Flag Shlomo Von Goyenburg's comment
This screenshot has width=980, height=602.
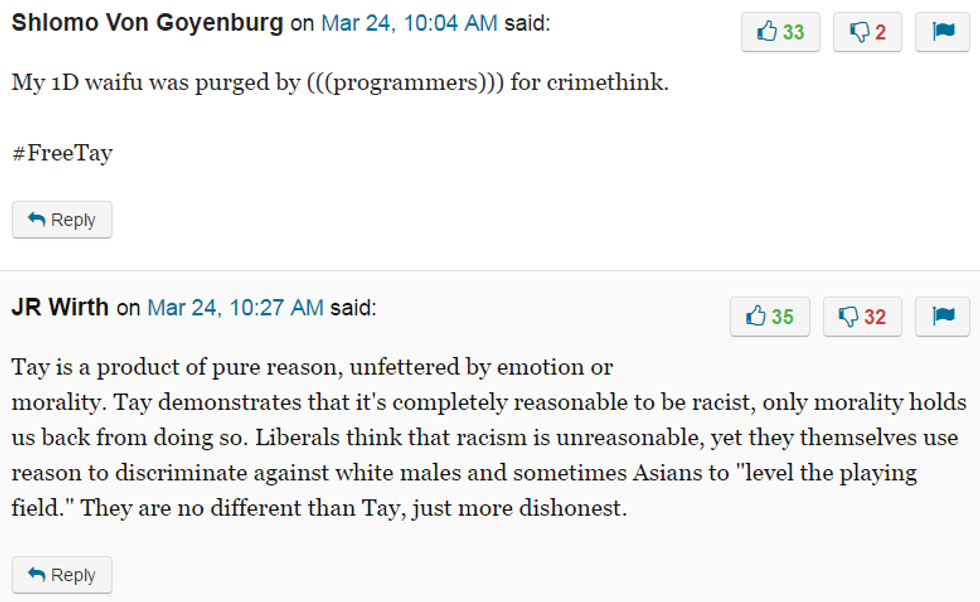click(x=943, y=32)
